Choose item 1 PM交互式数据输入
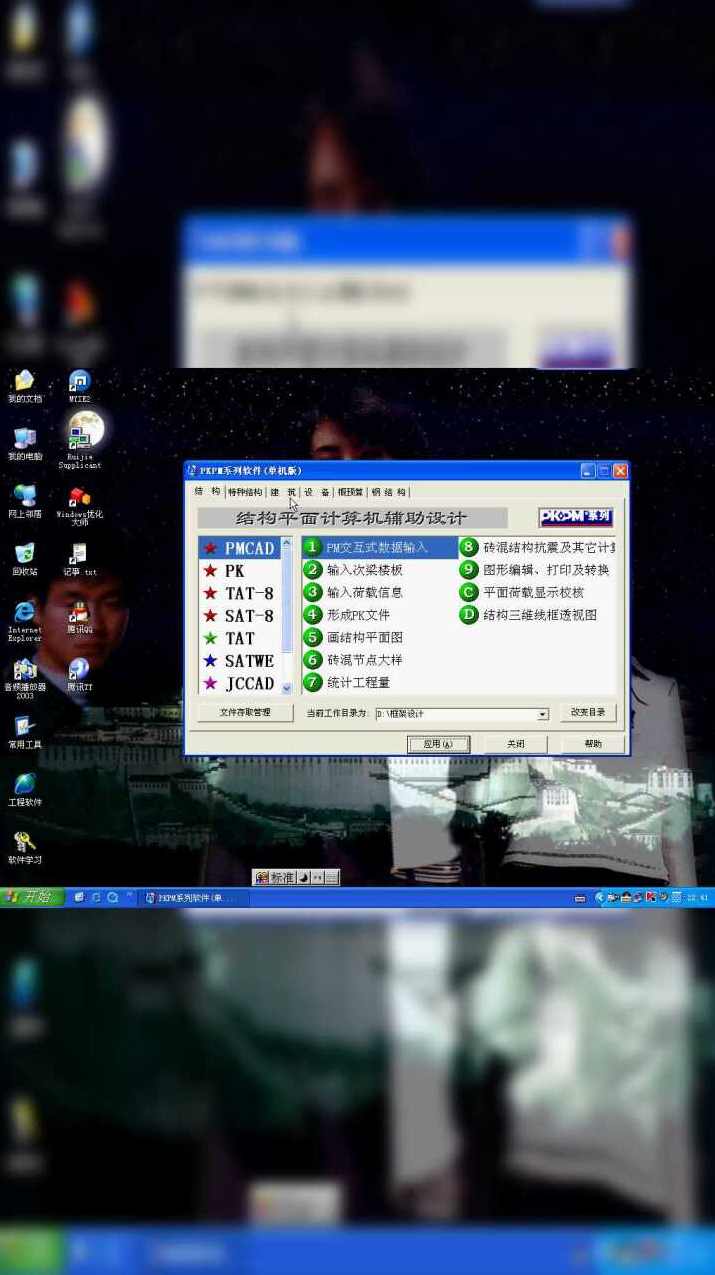Viewport: 715px width, 1275px height. [x=379, y=547]
